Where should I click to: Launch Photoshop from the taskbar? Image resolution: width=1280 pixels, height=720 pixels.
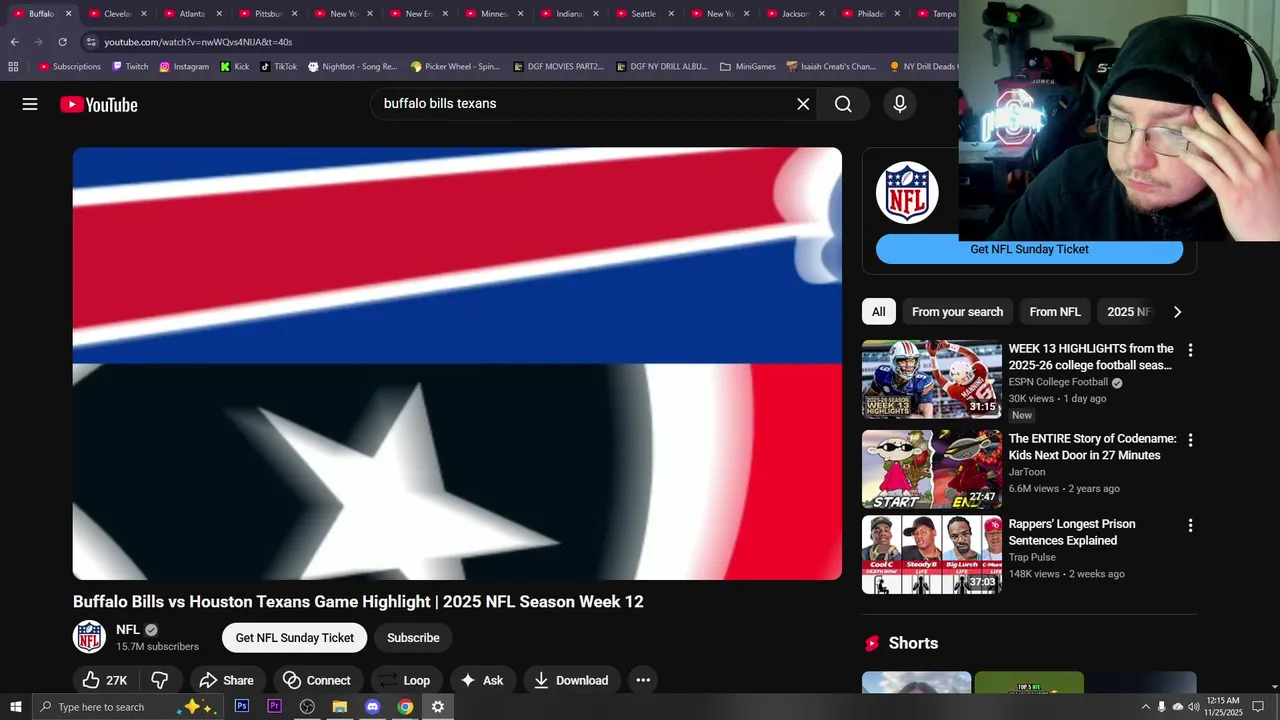(242, 707)
